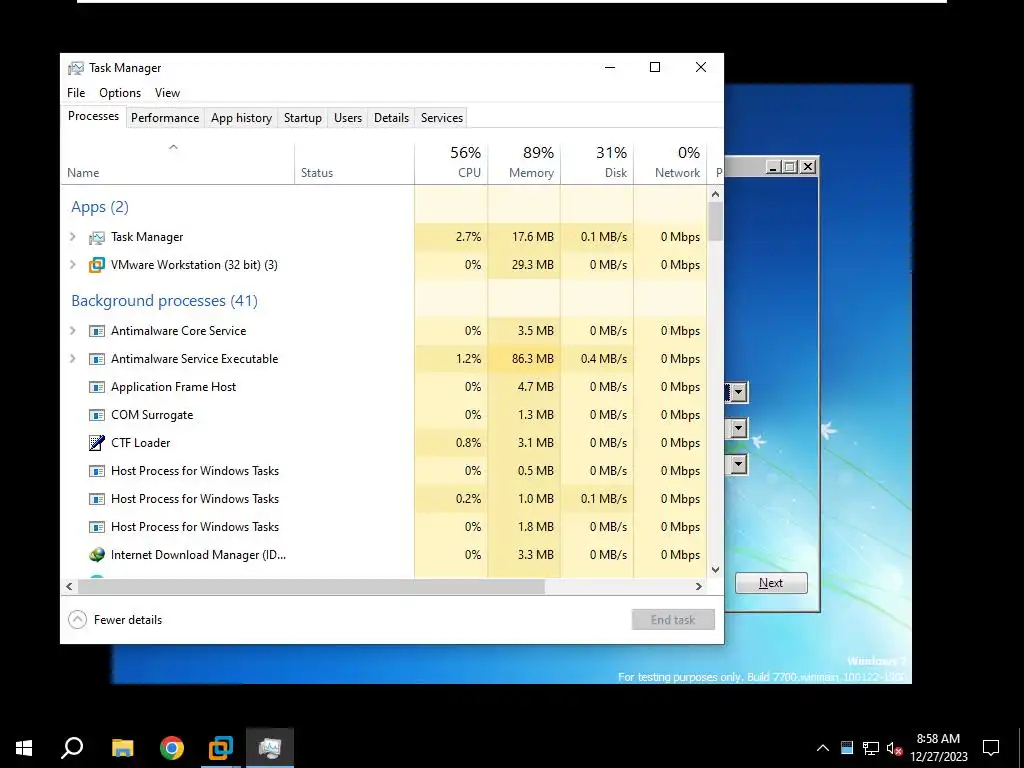Click the scroll down arrow of process list
Image resolution: width=1024 pixels, height=768 pixels.
point(715,569)
